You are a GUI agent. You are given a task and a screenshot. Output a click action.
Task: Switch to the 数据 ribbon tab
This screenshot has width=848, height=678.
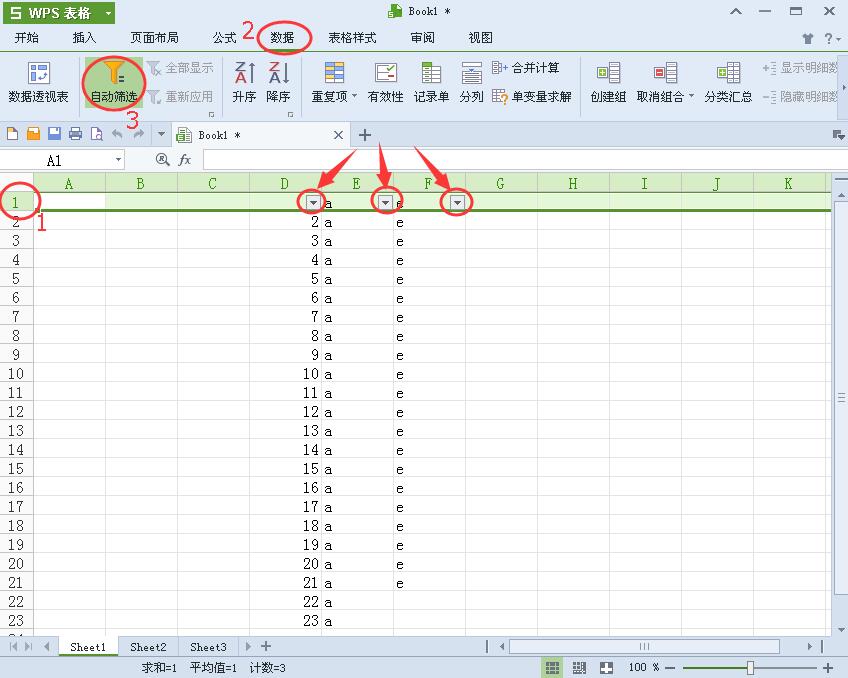pos(282,38)
